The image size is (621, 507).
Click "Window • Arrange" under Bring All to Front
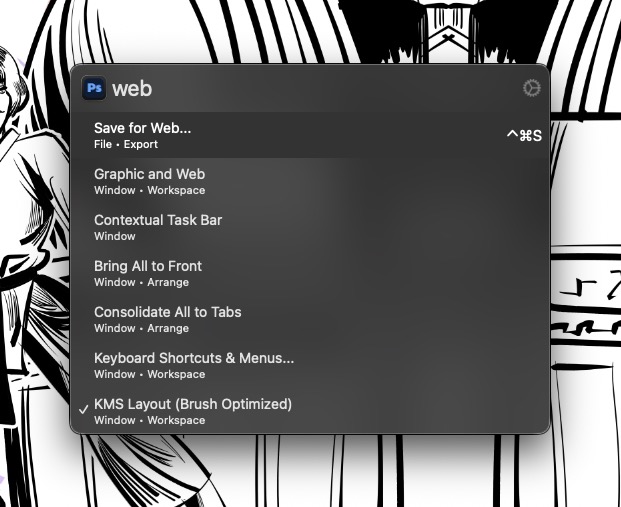[141, 282]
